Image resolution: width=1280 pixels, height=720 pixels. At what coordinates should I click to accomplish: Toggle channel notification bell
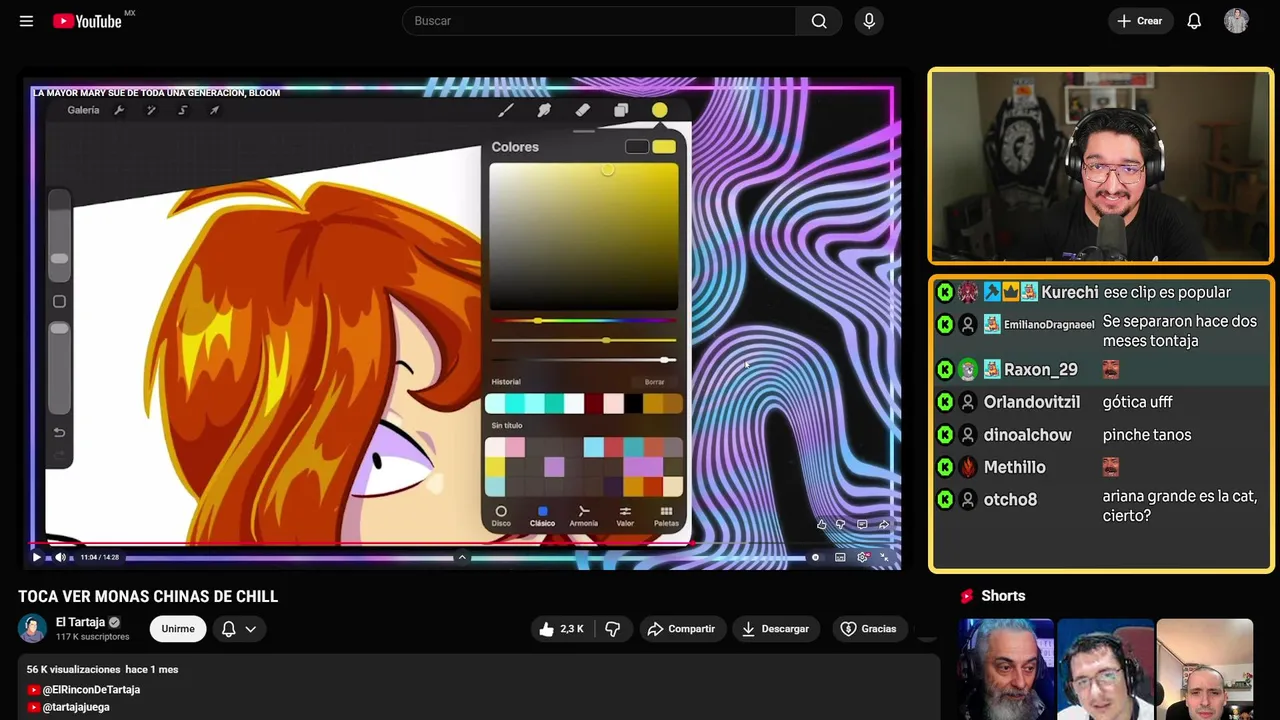coord(228,629)
